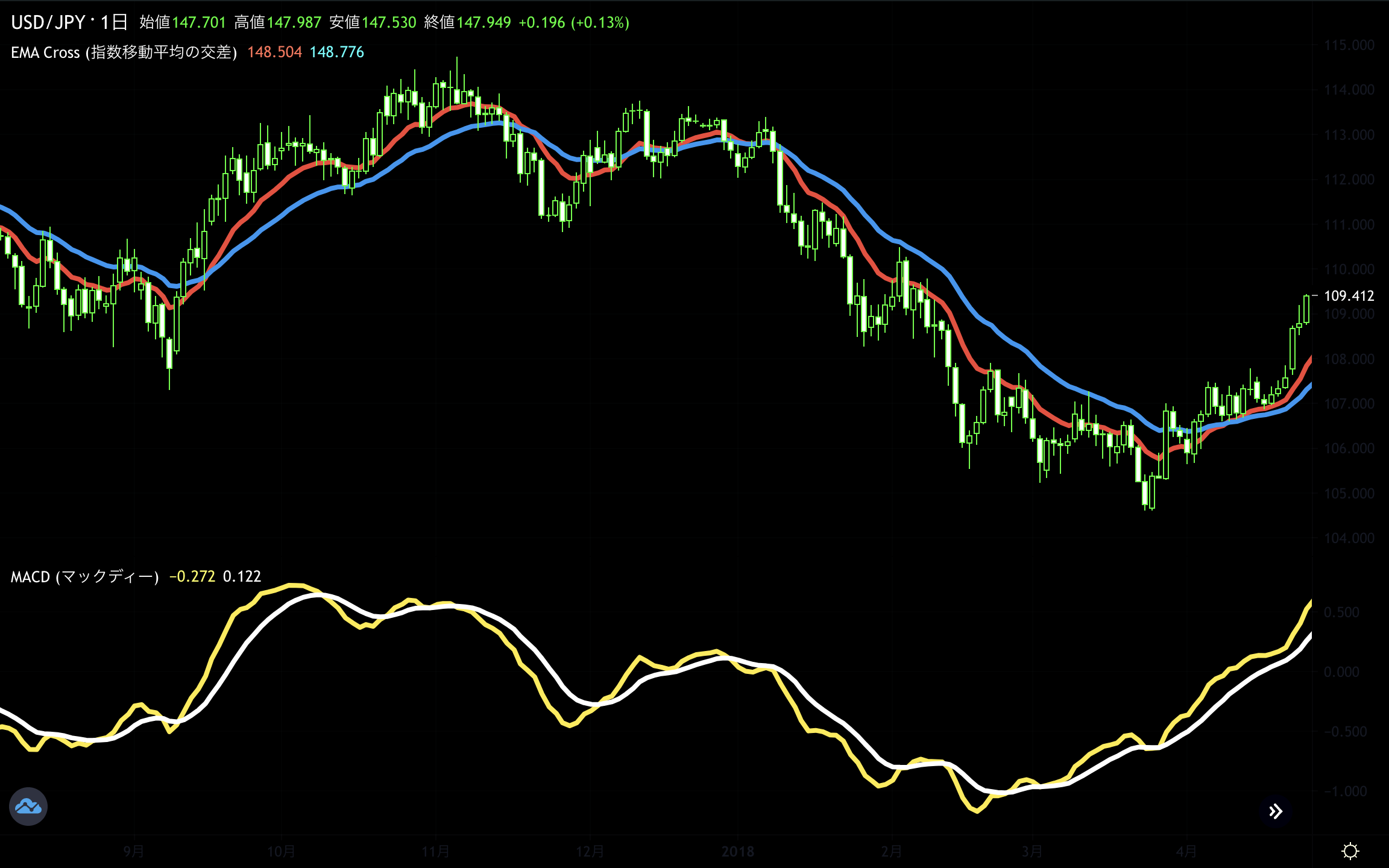Click the TradingView logo icon
This screenshot has width=1389, height=868.
point(28,807)
